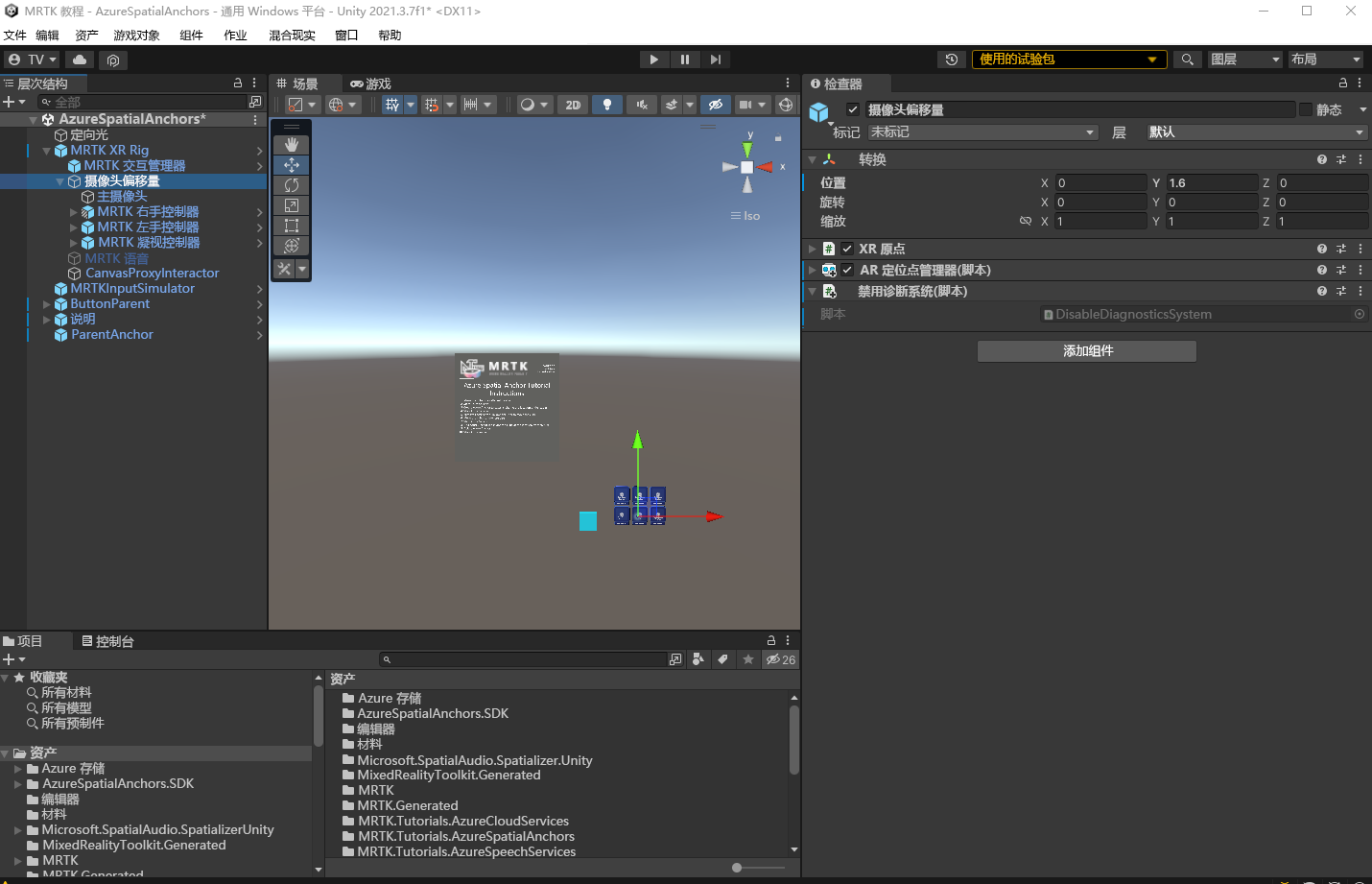Click the Project search field
This screenshot has width=1372, height=884.
tap(523, 659)
